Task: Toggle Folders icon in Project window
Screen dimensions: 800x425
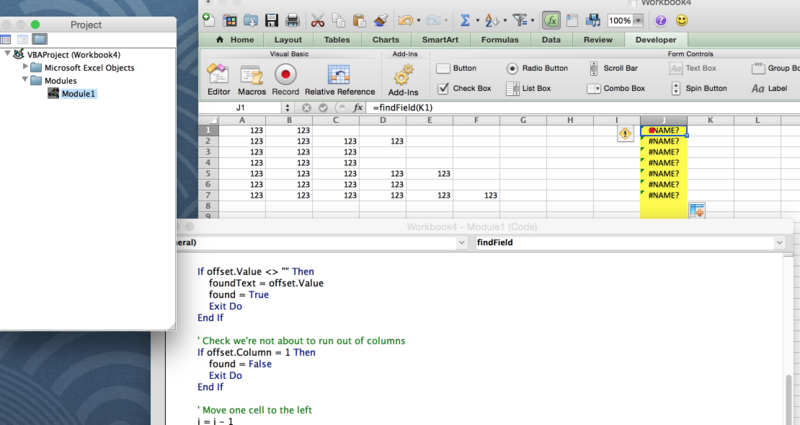Action: [x=39, y=39]
